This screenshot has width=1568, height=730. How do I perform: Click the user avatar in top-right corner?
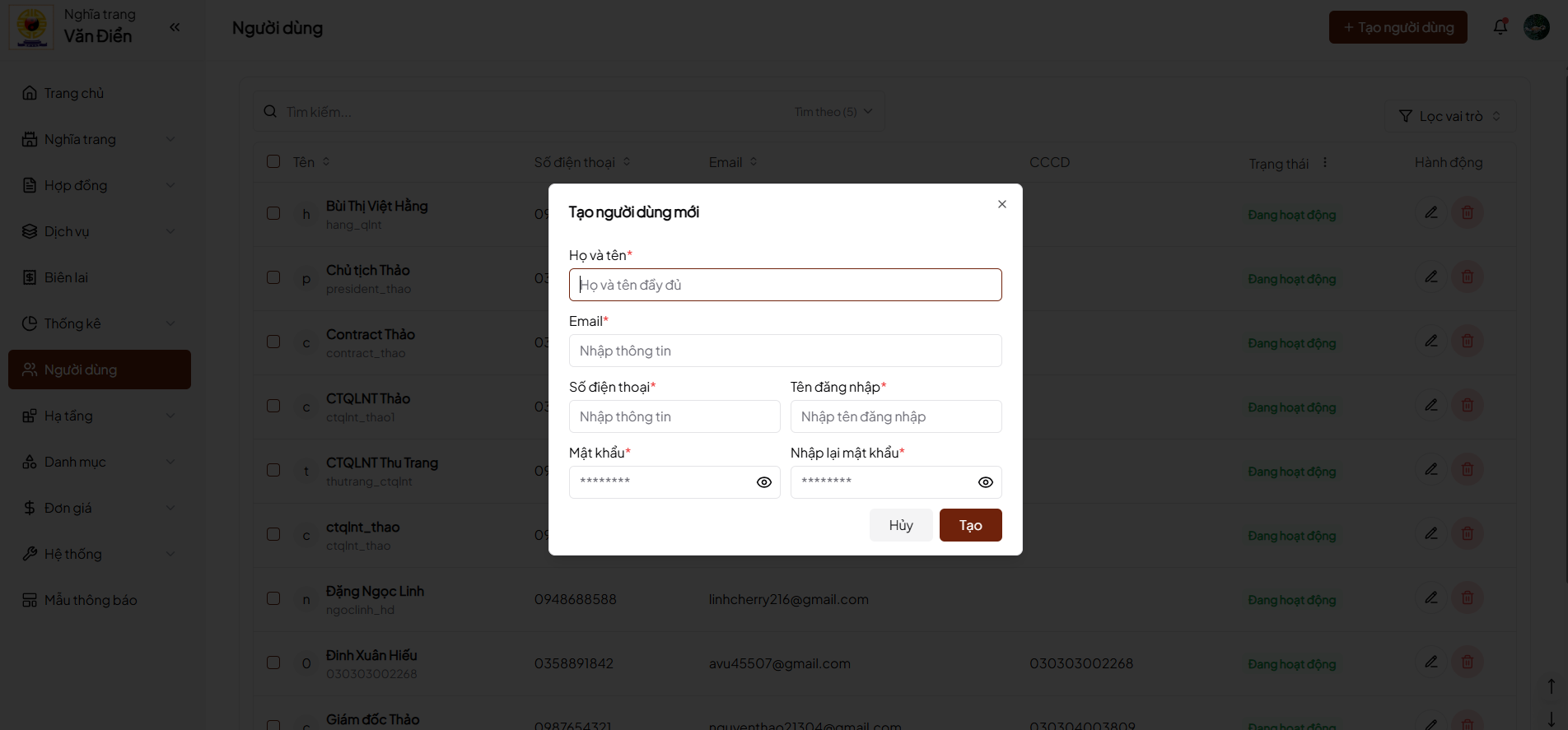1536,27
